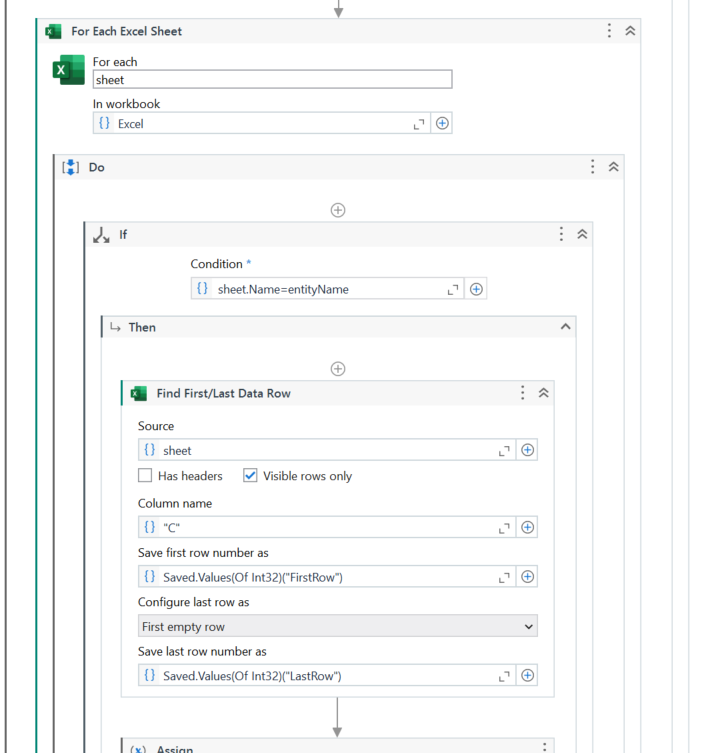Image resolution: width=703 pixels, height=753 pixels.
Task: Open the If activity options menu
Action: (561, 235)
